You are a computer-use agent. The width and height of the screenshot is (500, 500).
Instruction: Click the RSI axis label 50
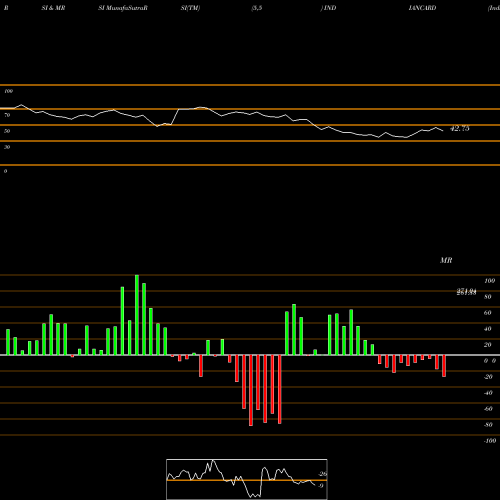[x=7, y=131]
